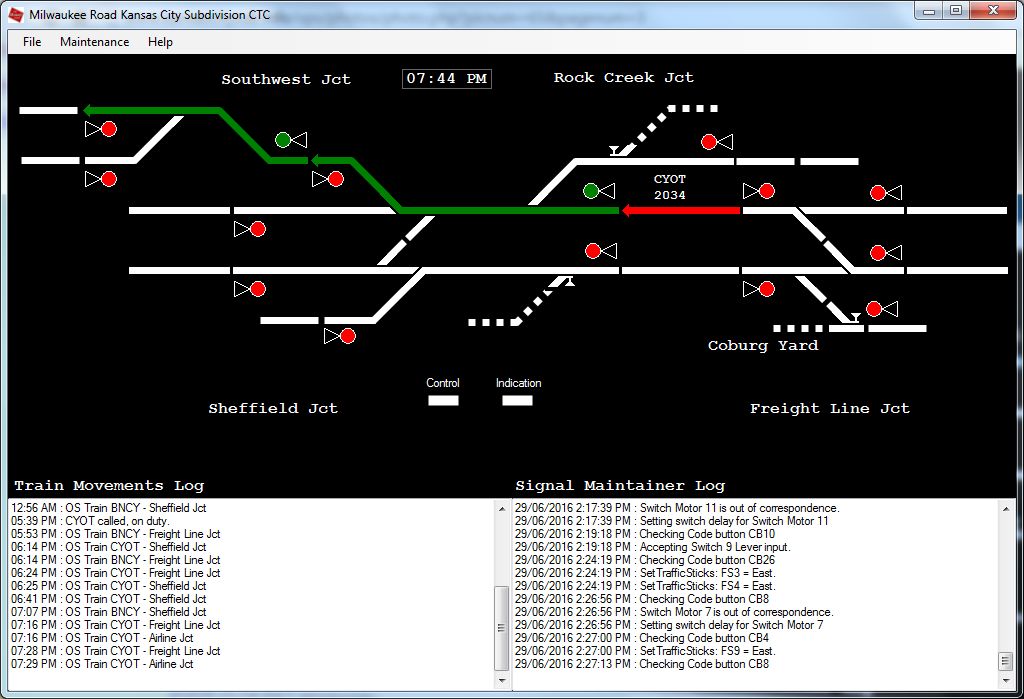Click the Train Movements Log scroll-up arrow

click(x=502, y=508)
